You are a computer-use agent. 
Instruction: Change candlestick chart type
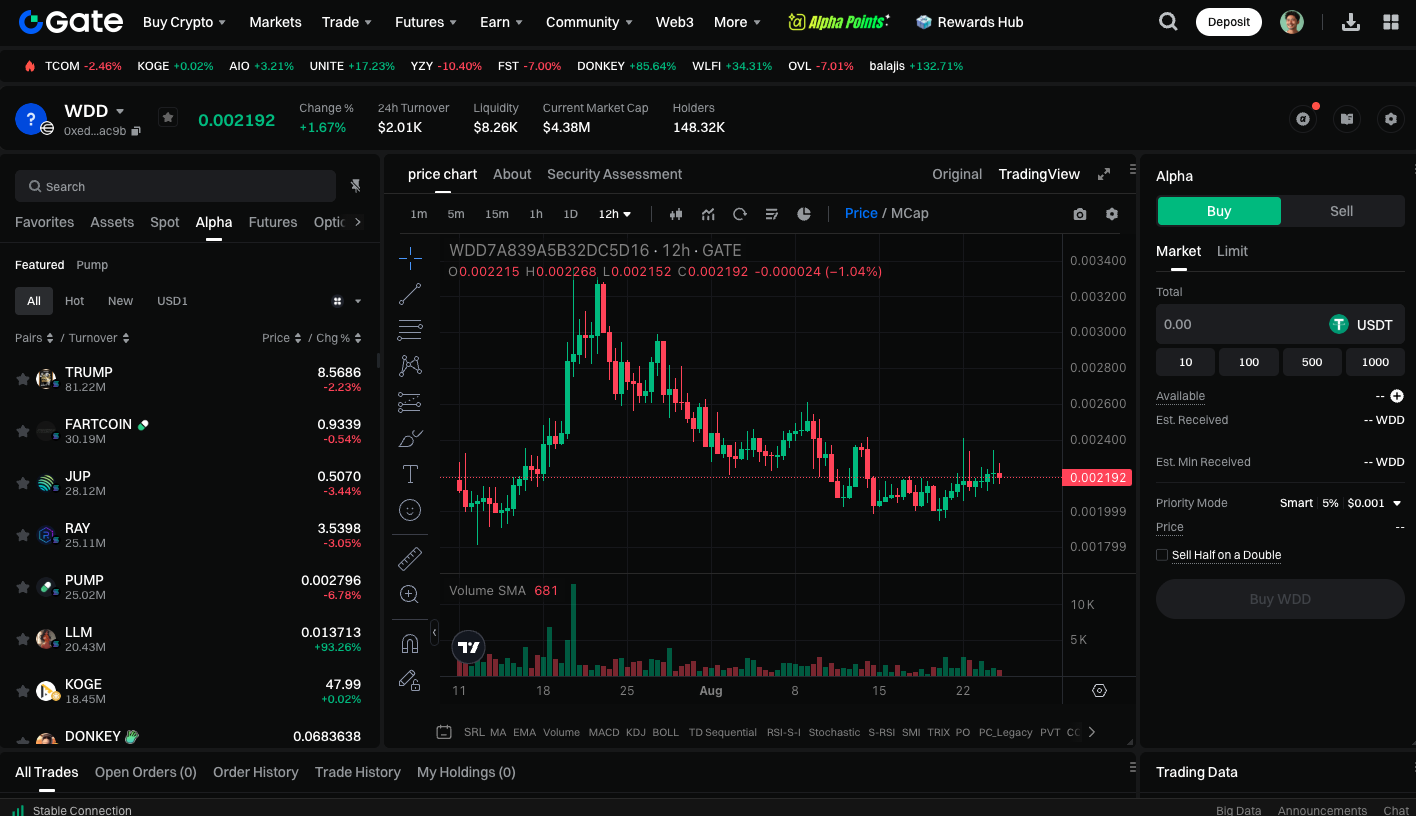point(676,214)
